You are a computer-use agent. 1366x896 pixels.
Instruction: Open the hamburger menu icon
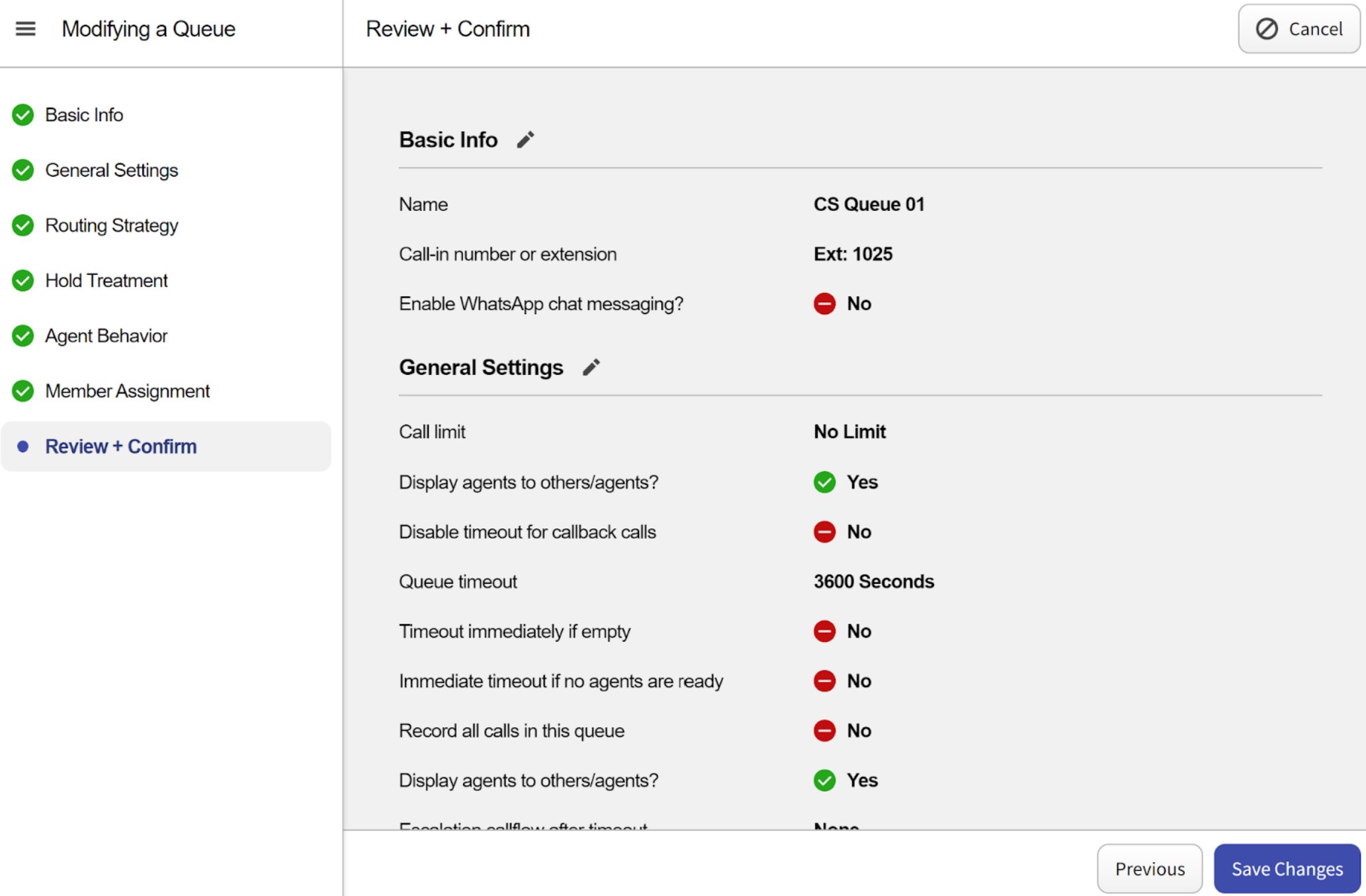25,29
